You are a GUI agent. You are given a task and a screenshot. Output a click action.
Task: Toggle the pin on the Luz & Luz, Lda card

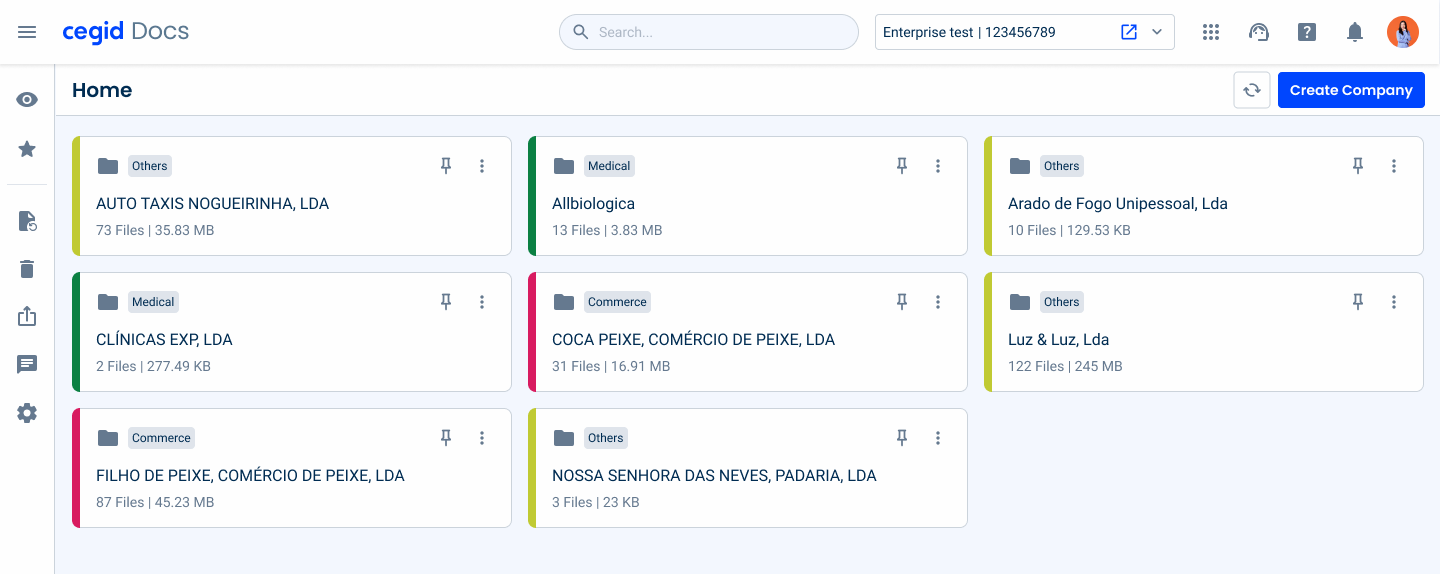click(1358, 302)
